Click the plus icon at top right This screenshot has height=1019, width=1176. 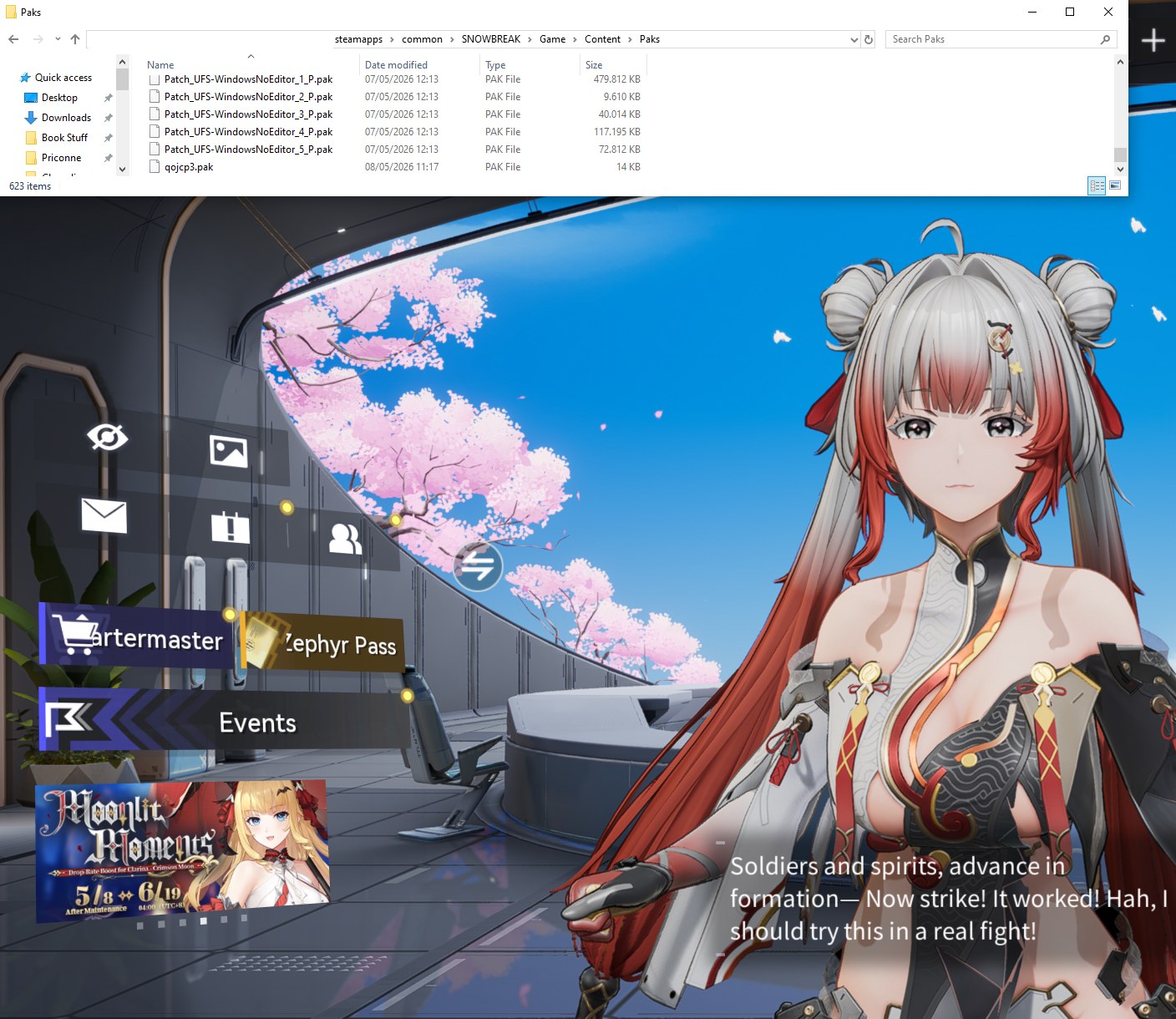click(1153, 40)
